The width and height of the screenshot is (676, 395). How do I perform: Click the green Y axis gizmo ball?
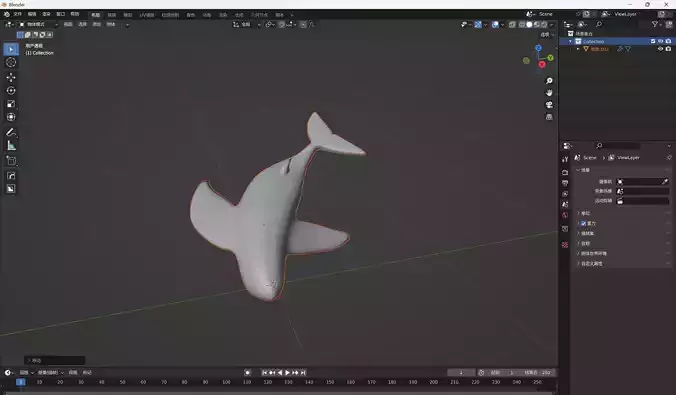click(551, 58)
